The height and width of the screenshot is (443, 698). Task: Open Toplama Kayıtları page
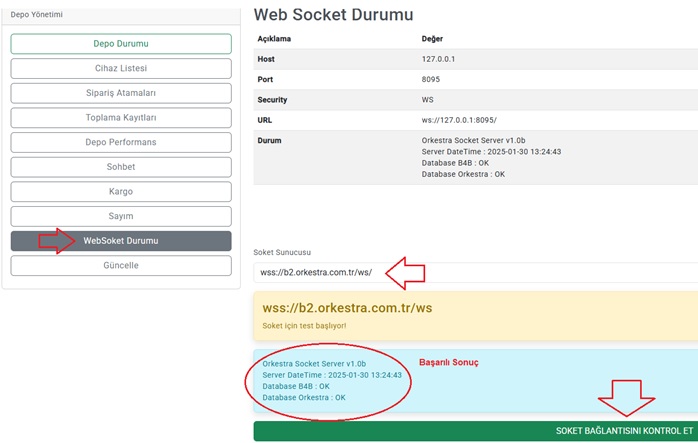[x=121, y=118]
